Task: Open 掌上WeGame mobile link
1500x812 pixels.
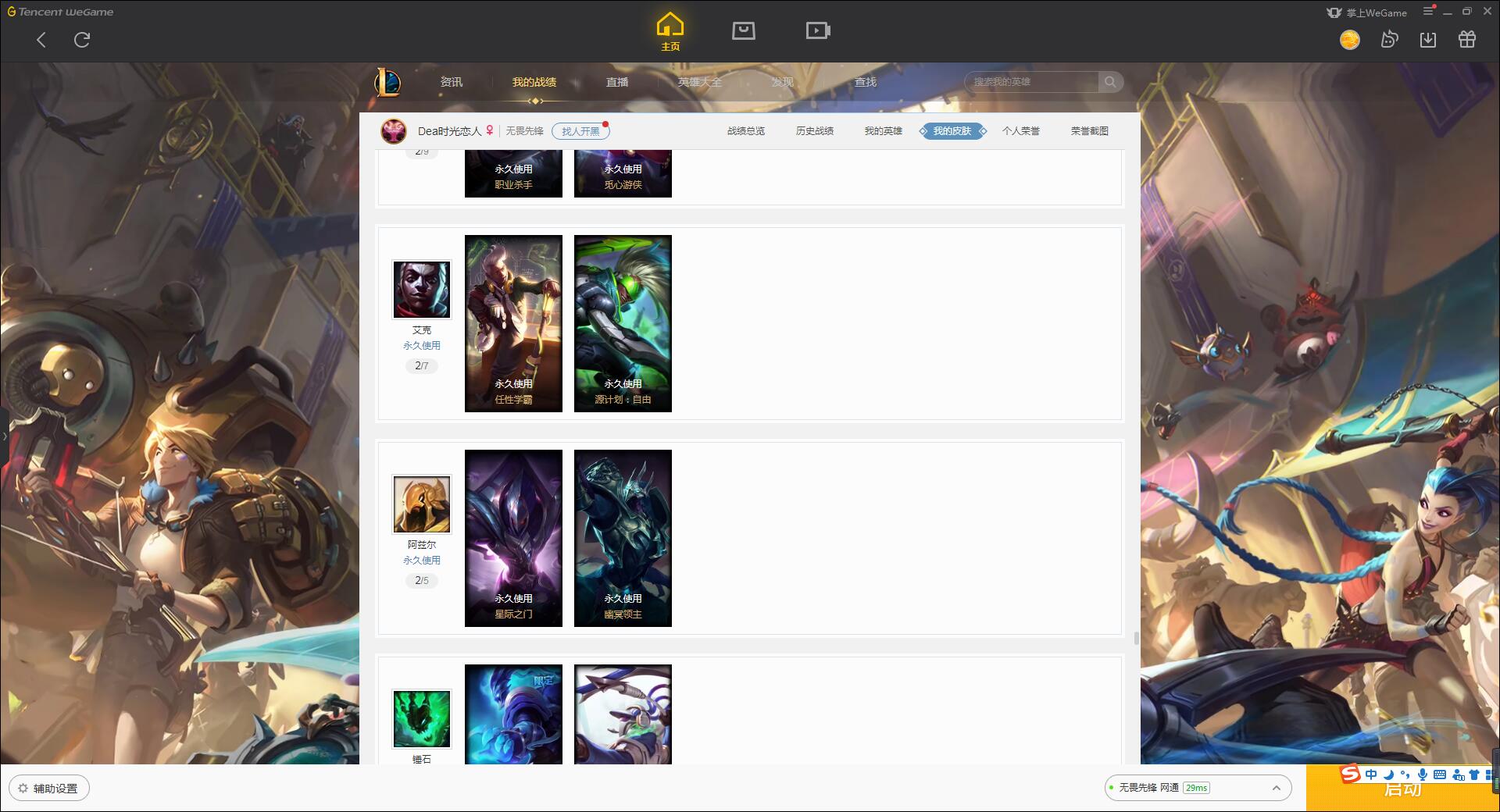Action: pyautogui.click(x=1366, y=12)
